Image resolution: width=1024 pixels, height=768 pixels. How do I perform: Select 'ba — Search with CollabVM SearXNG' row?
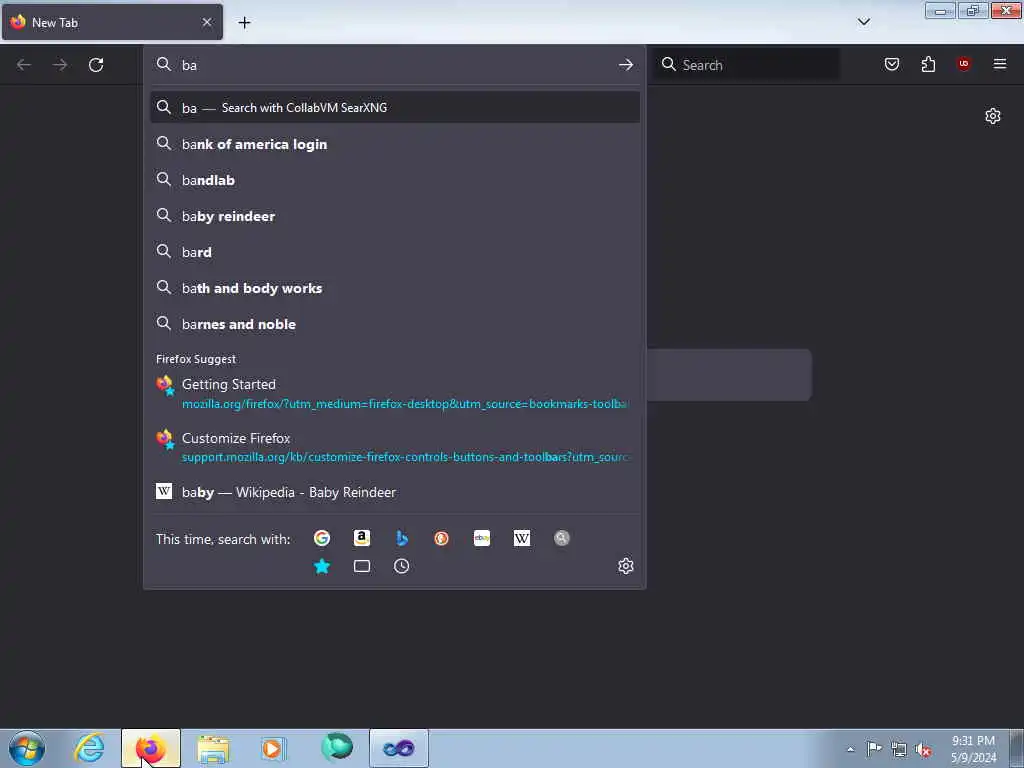[x=395, y=108]
